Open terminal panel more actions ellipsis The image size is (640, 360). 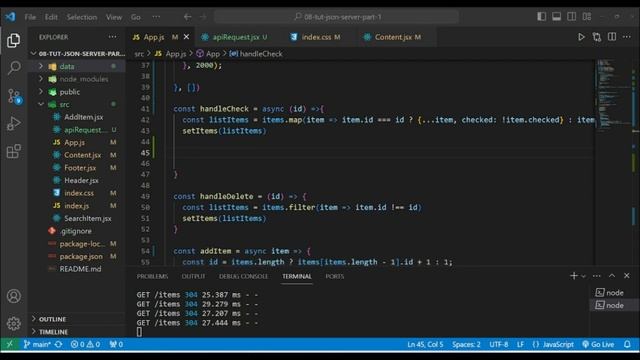pyautogui.click(x=597, y=276)
